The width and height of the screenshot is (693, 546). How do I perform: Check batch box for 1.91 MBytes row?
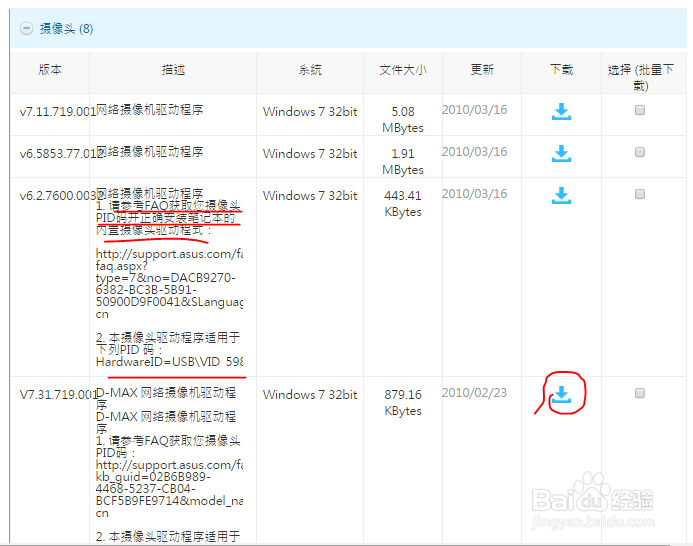click(x=640, y=152)
